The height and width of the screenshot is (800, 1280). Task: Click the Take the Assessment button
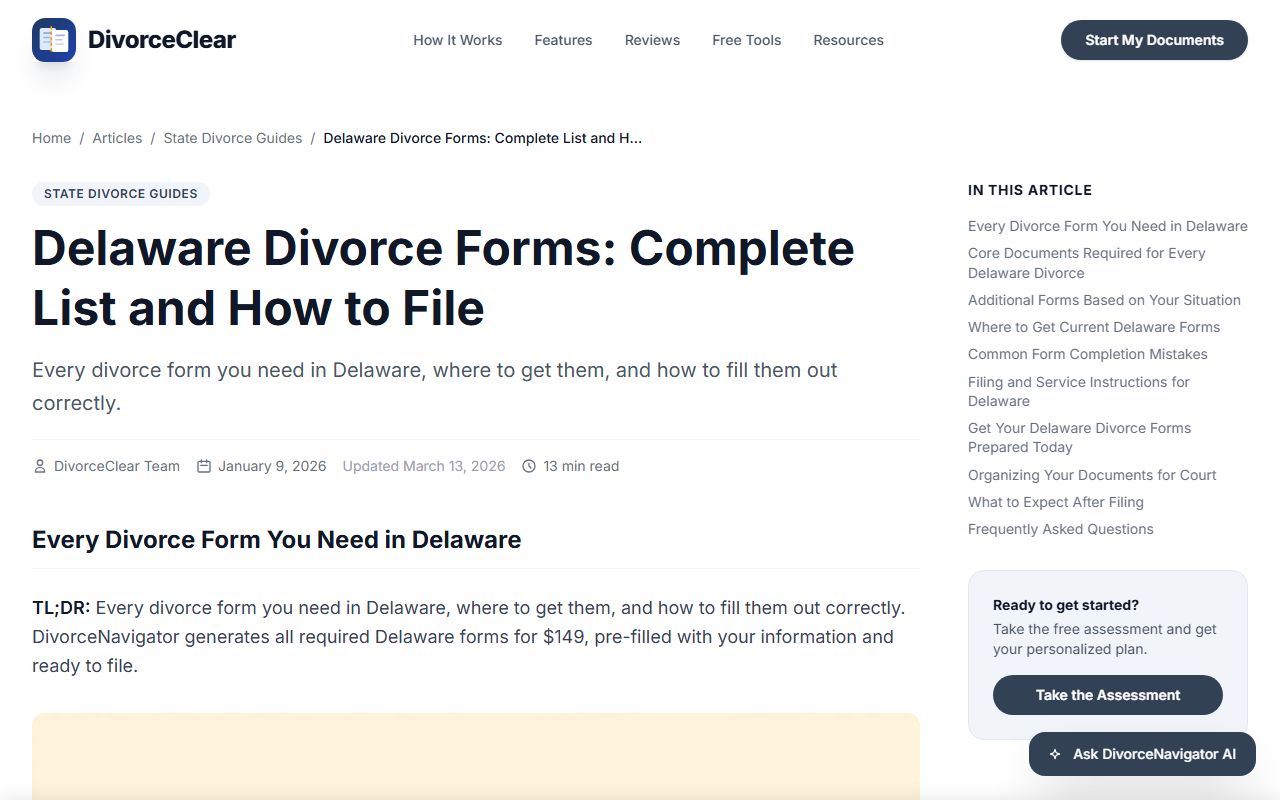[1108, 695]
